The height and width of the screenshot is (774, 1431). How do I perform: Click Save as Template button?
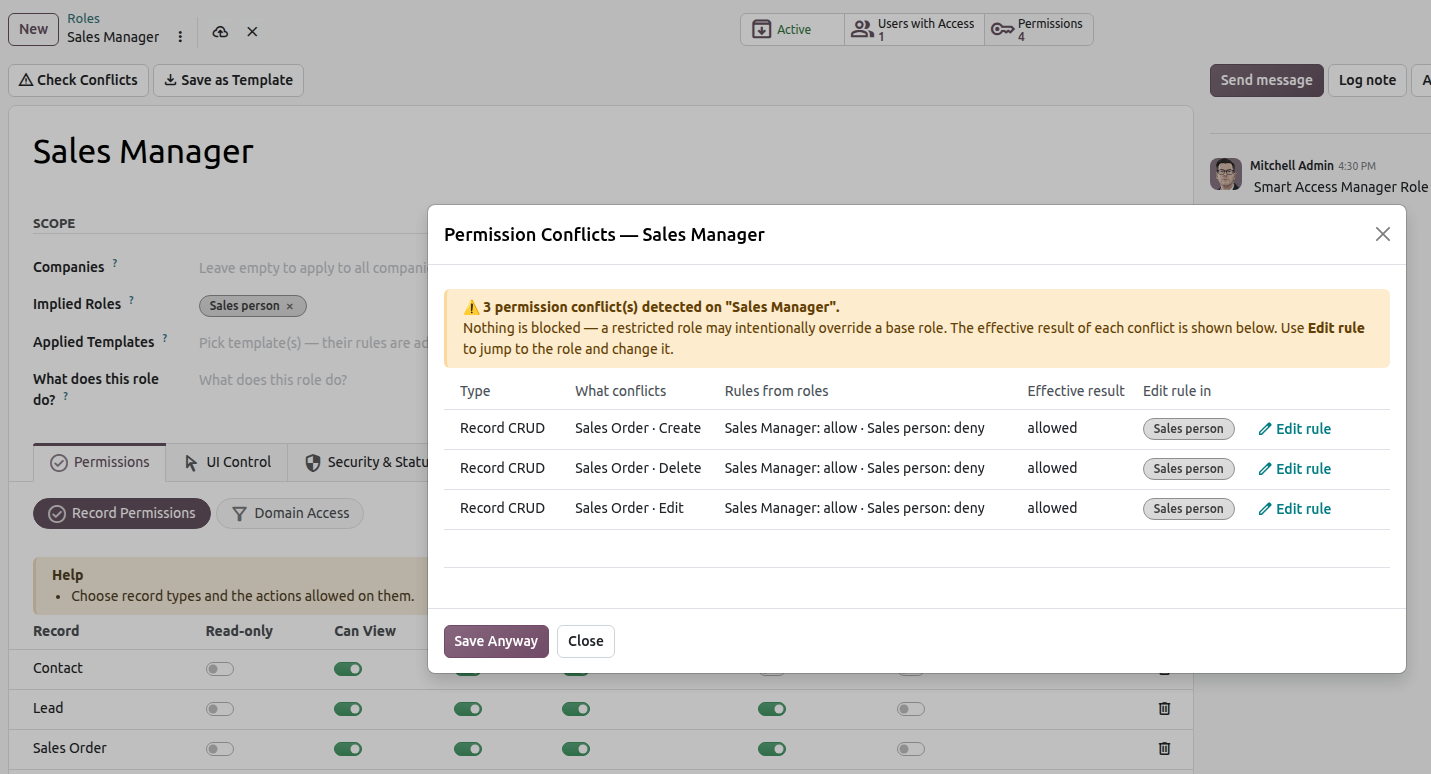pyautogui.click(x=228, y=80)
